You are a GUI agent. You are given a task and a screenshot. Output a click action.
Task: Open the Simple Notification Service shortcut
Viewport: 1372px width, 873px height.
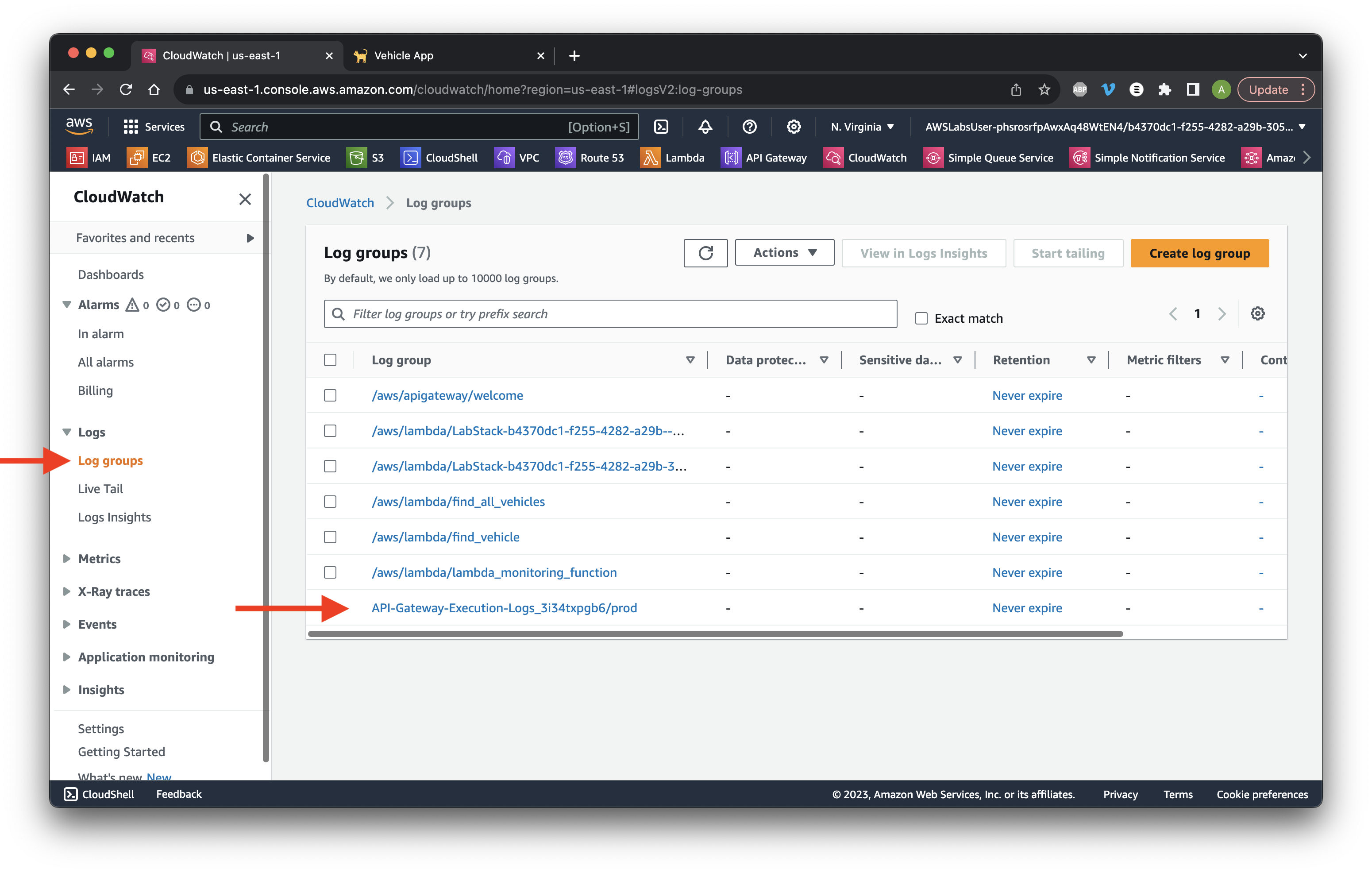1148,158
